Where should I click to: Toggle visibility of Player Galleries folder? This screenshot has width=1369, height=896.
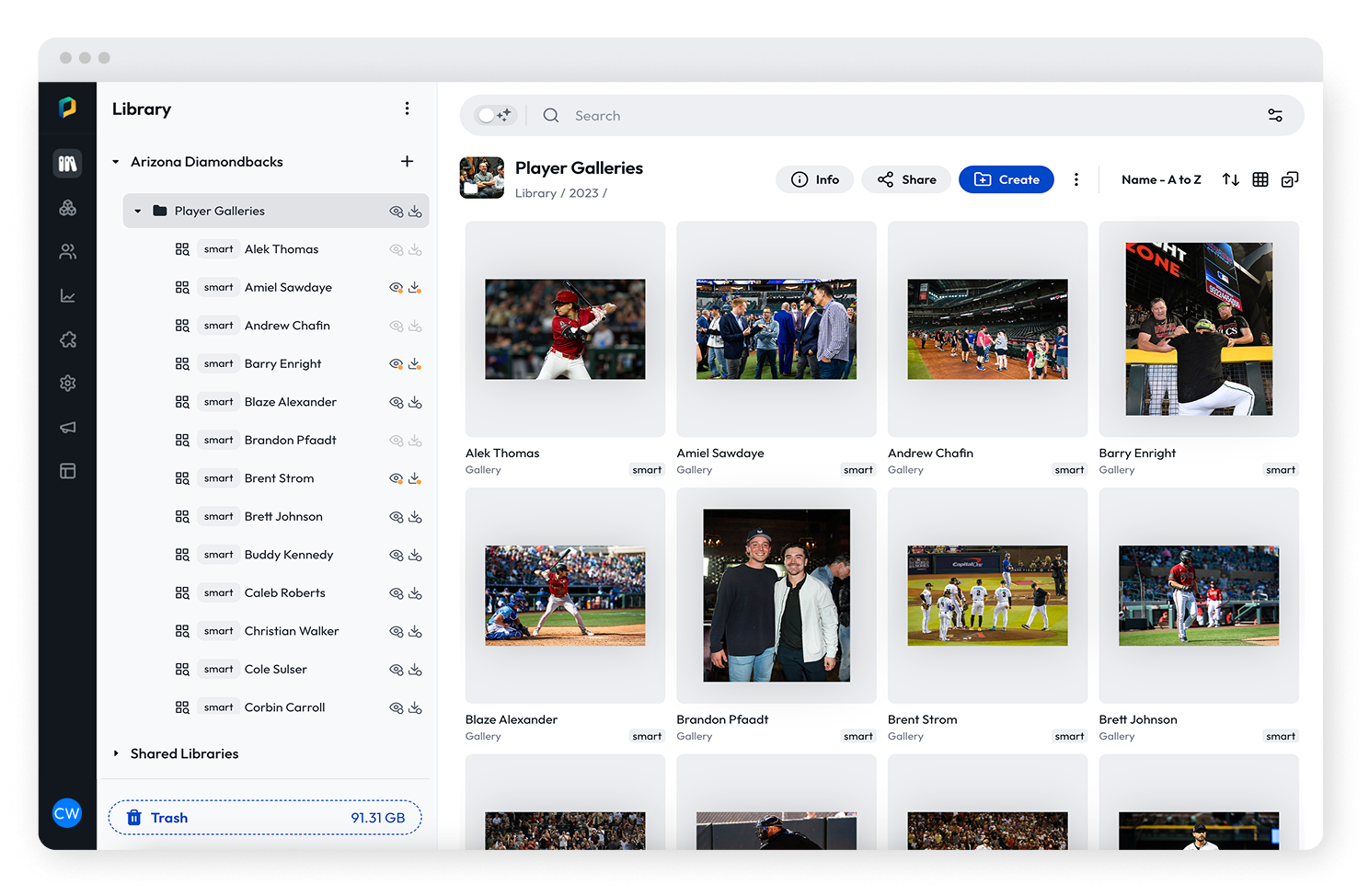(x=397, y=212)
